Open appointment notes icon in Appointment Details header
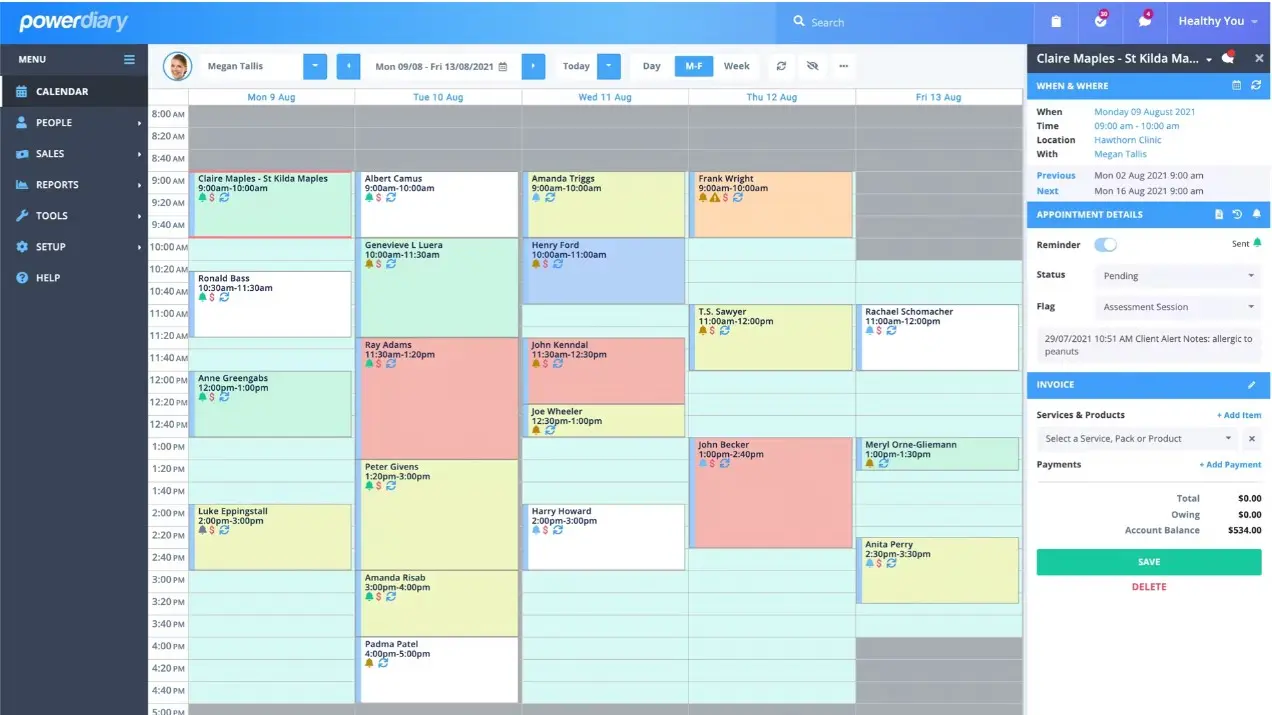Screen dimensions: 1272x715 pyautogui.click(x=1219, y=214)
